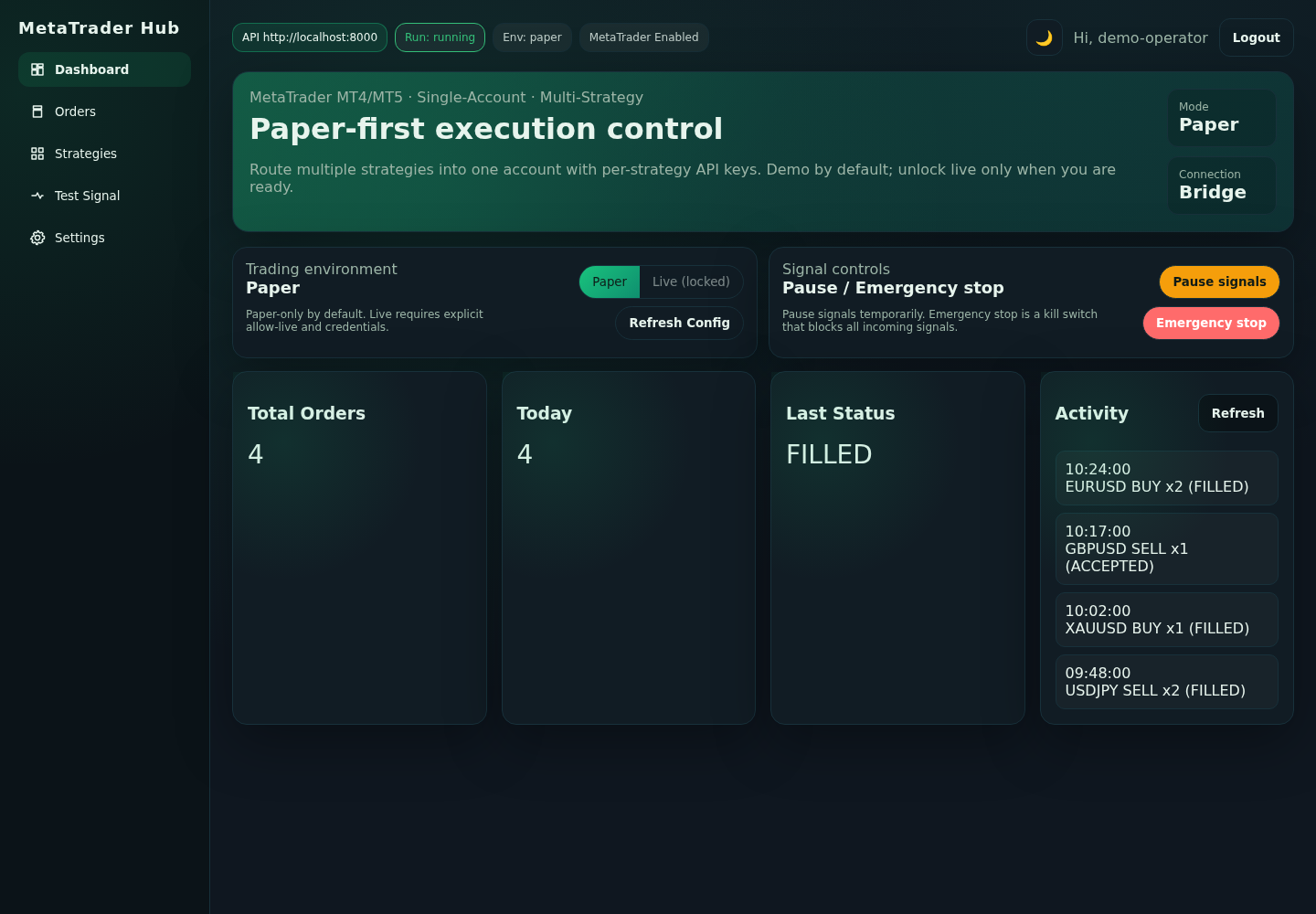Toggle dark mode with the moon icon
The image size is (1316, 914).
pyautogui.click(x=1045, y=37)
